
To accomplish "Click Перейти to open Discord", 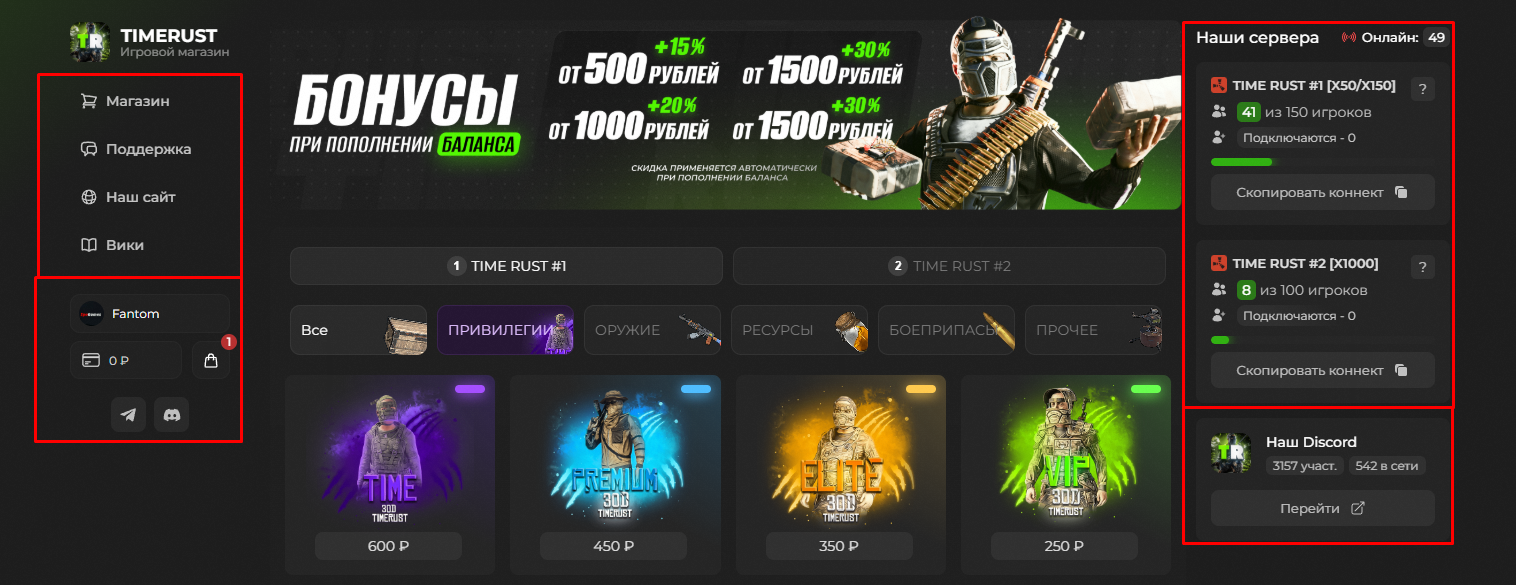I will tap(1322, 508).
